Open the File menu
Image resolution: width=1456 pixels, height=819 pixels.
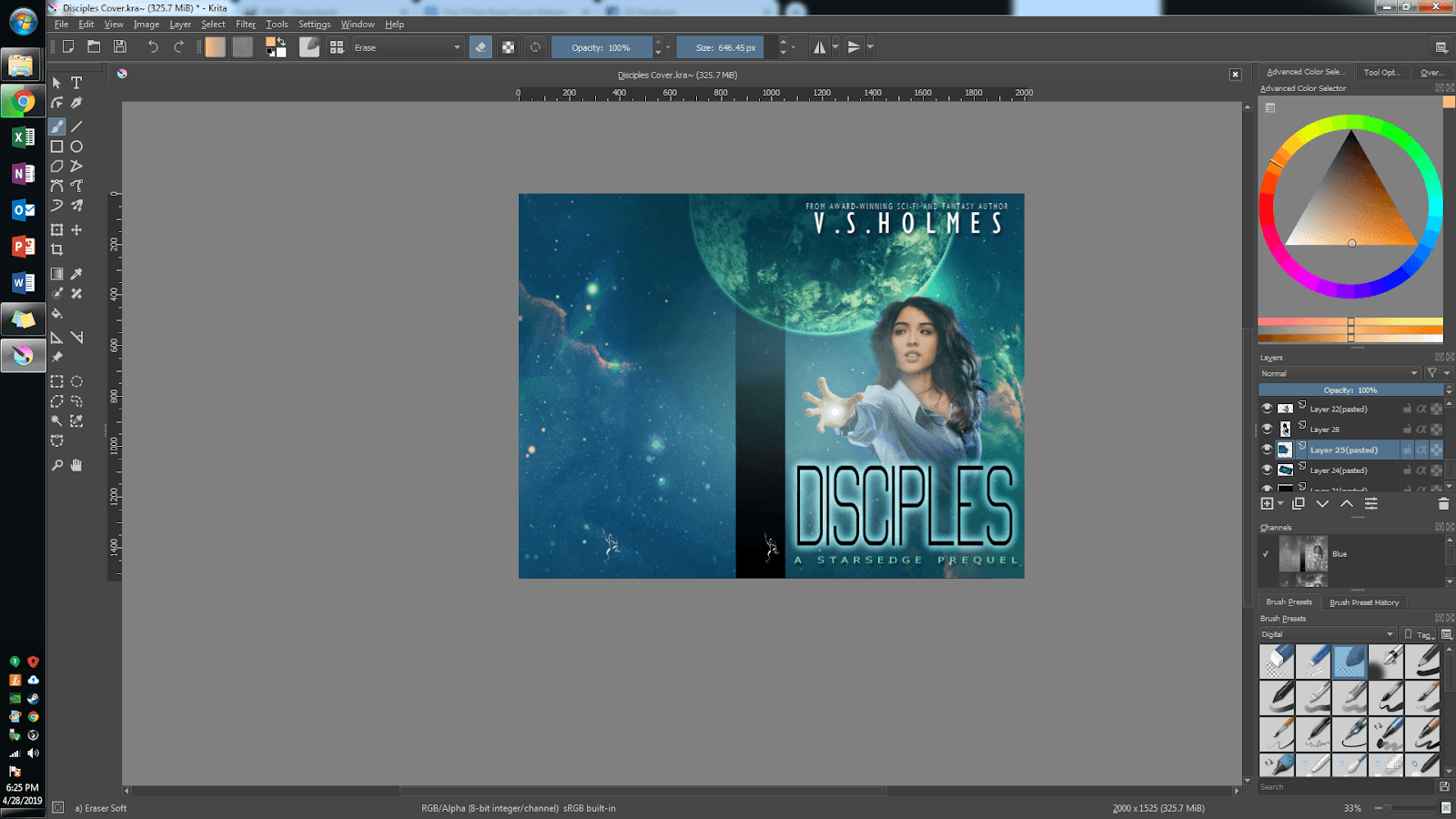click(61, 25)
